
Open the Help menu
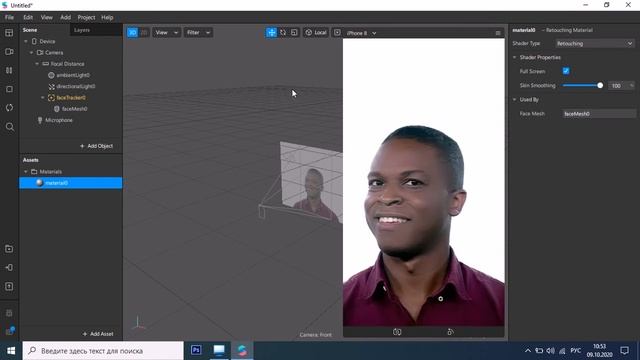(107, 18)
